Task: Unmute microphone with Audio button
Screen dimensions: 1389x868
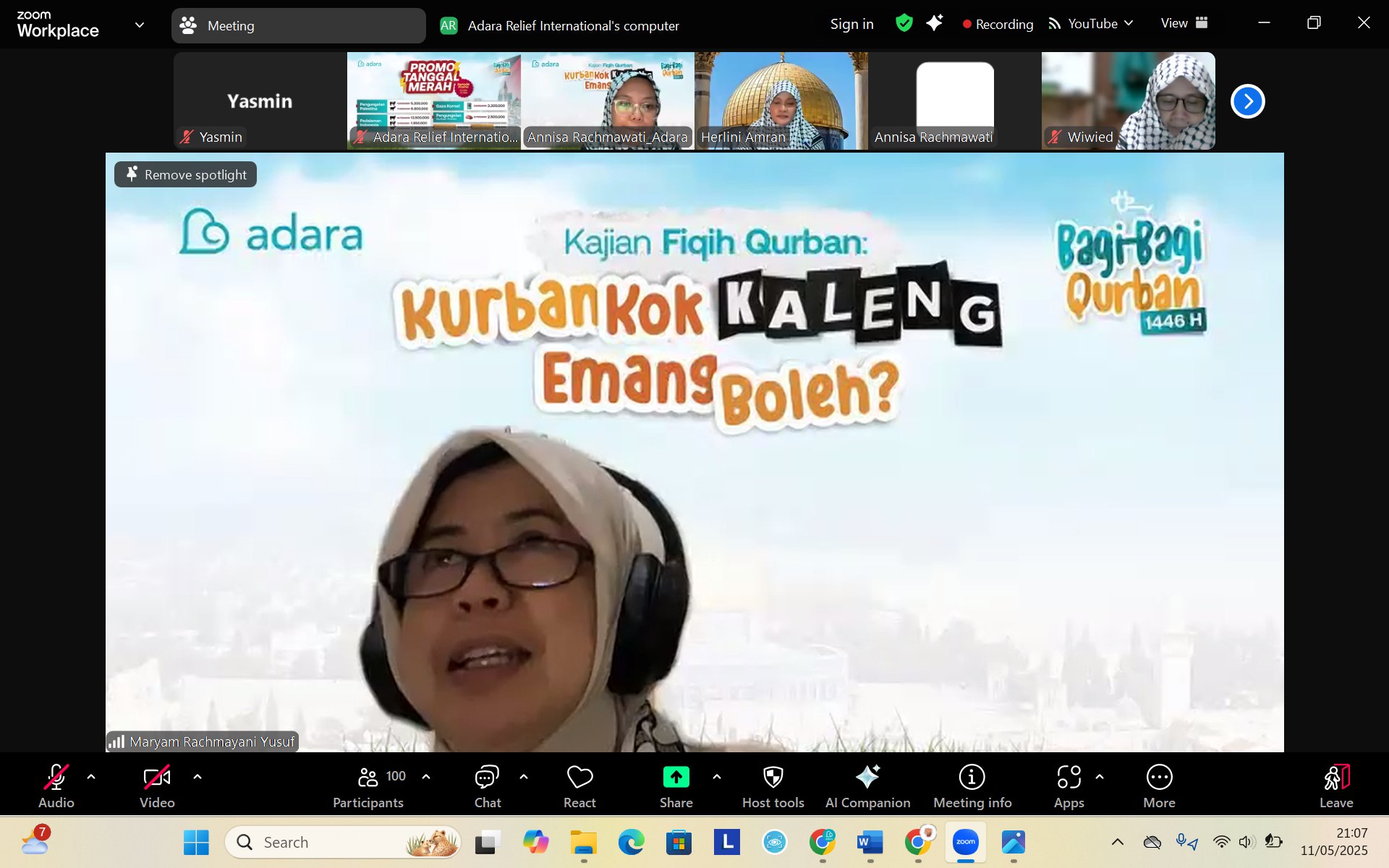Action: tap(56, 778)
